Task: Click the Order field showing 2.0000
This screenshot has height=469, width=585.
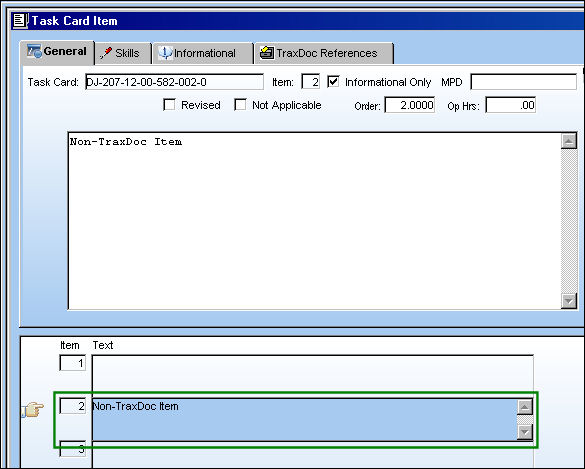Action: [x=410, y=105]
